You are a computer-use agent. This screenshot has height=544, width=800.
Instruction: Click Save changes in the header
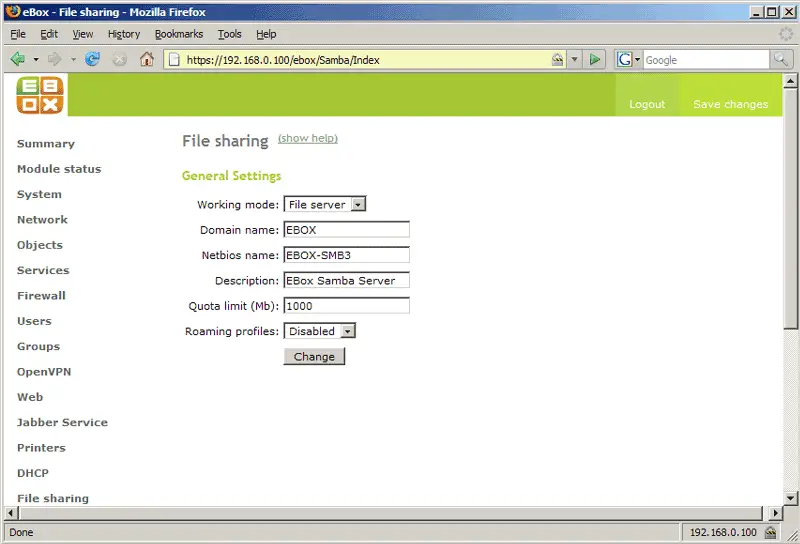tap(731, 104)
